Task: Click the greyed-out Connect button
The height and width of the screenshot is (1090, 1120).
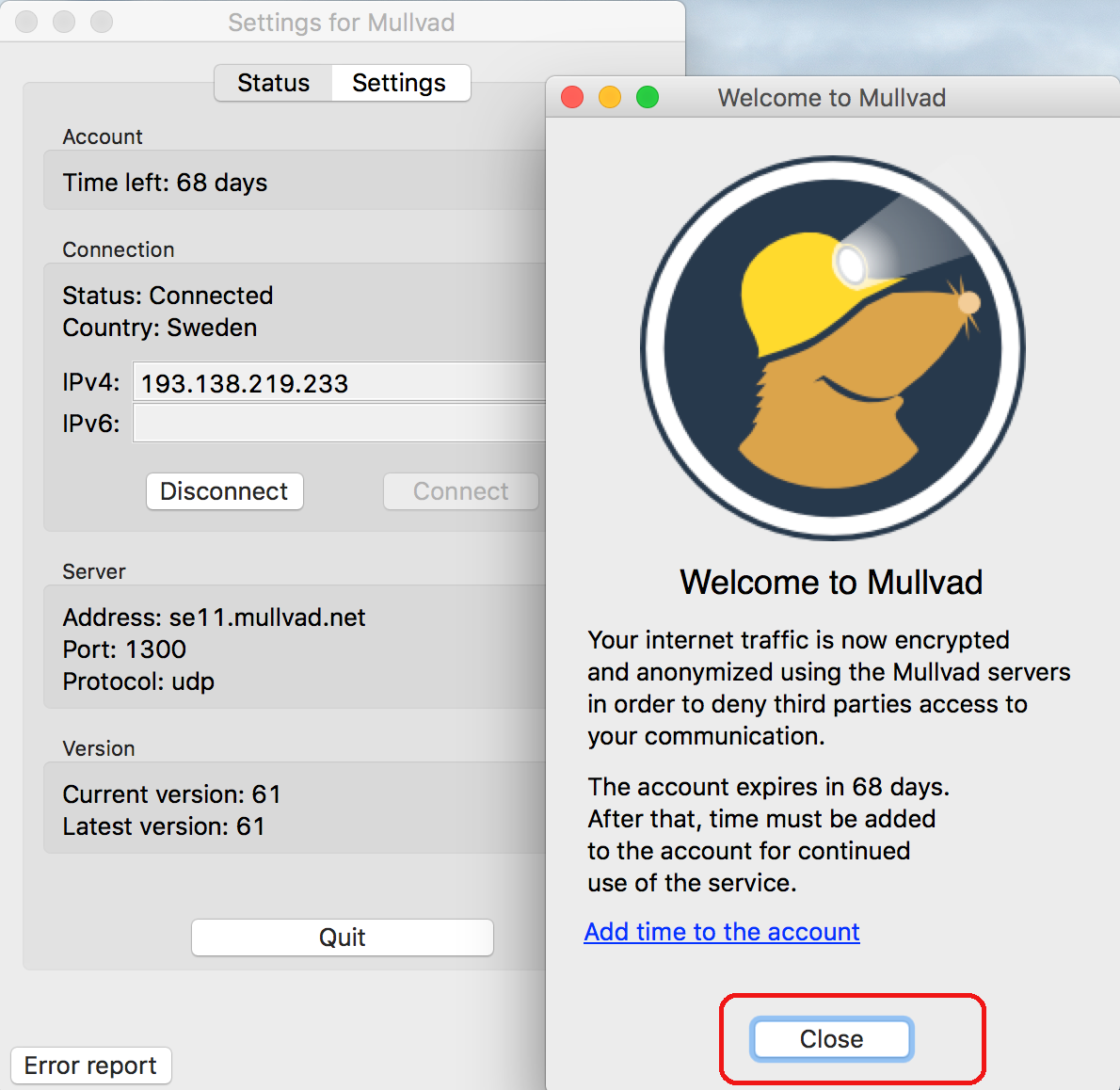Action: click(x=461, y=491)
